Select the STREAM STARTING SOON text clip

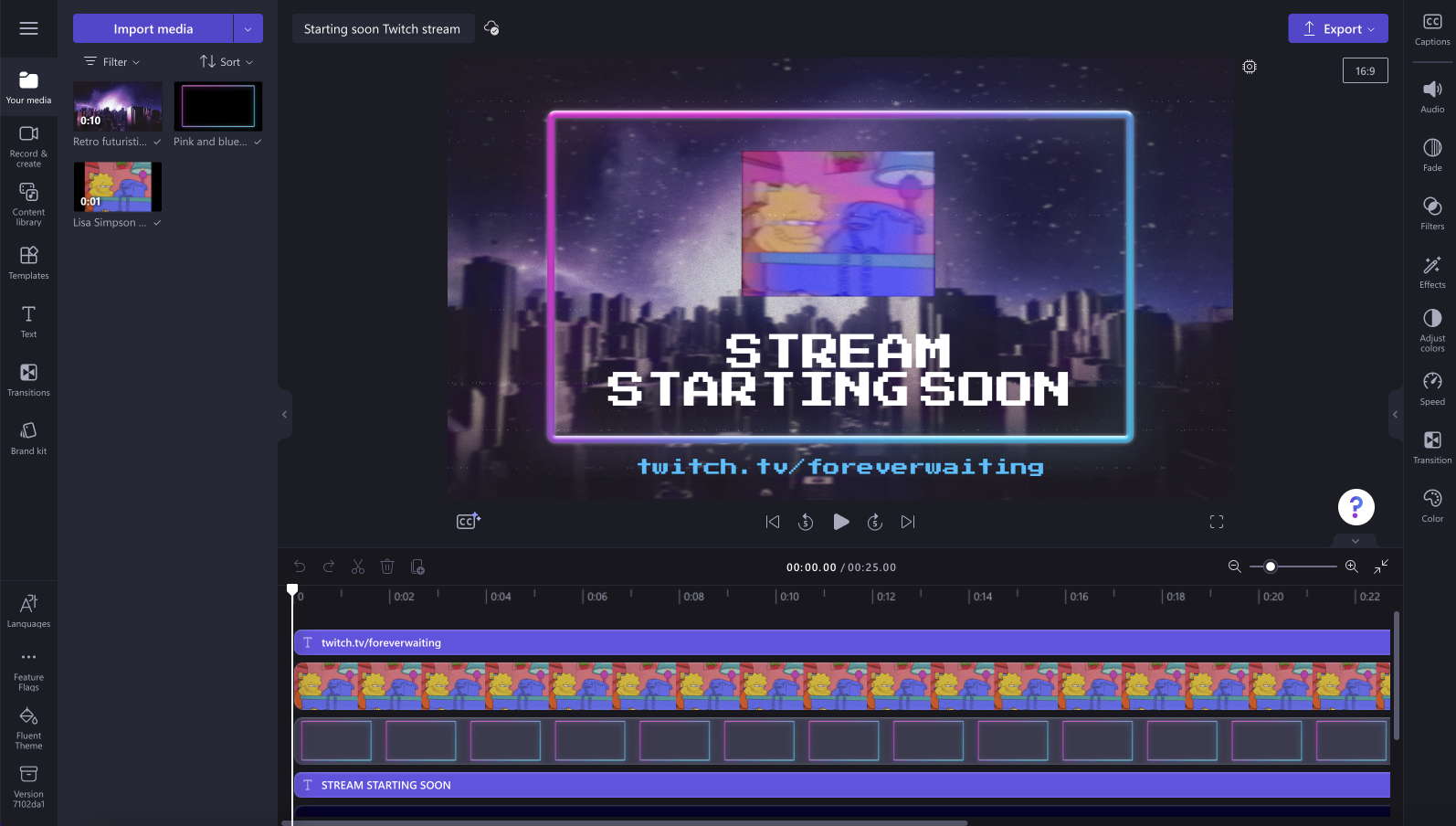click(841, 785)
